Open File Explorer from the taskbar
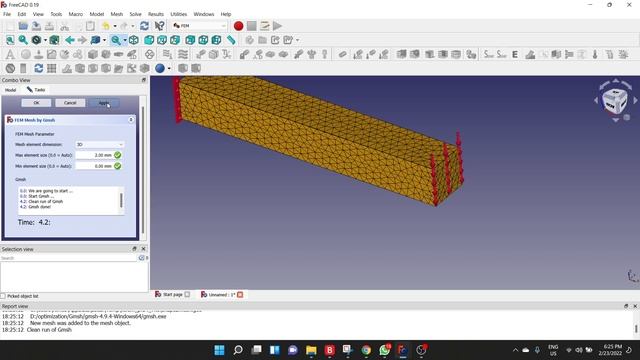The width and height of the screenshot is (640, 360). coord(311,350)
